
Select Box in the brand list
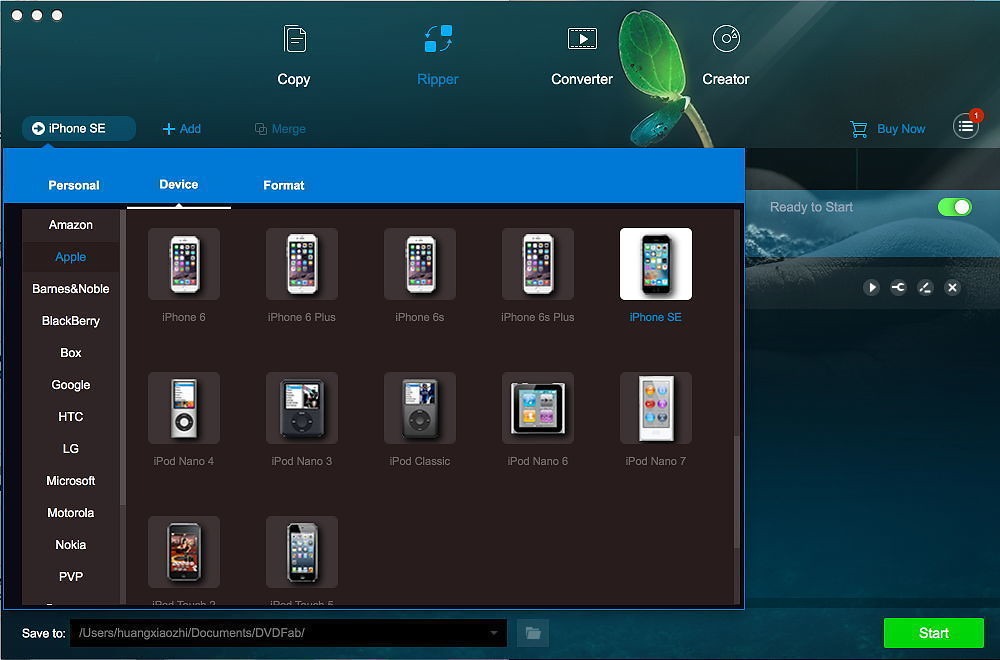click(x=71, y=353)
